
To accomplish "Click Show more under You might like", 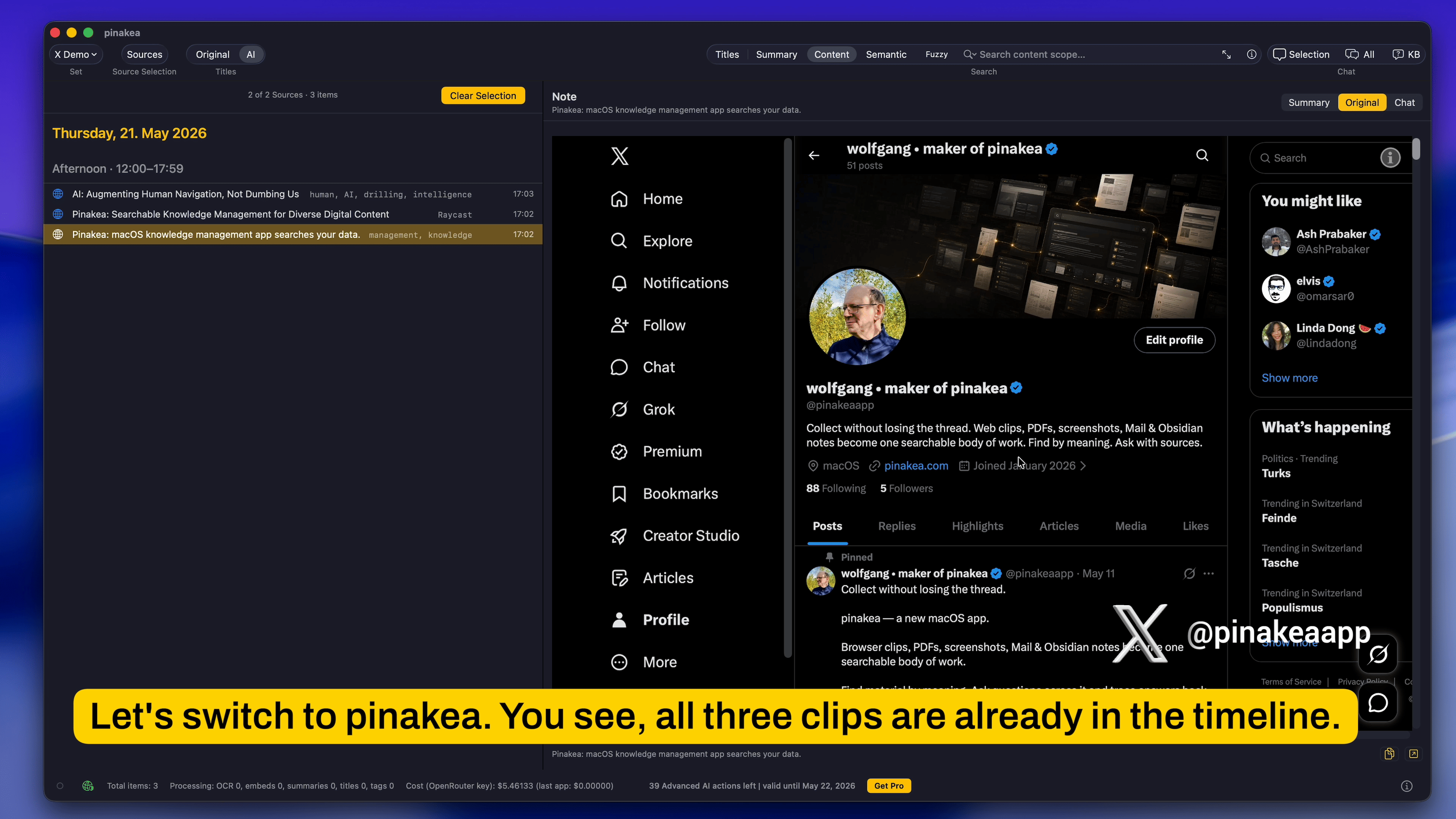I will tap(1290, 378).
